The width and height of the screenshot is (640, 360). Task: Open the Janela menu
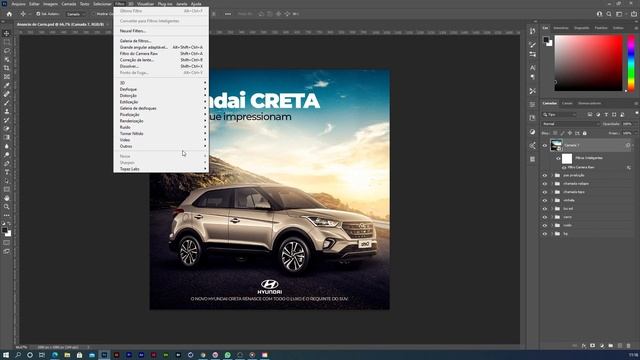(x=182, y=4)
